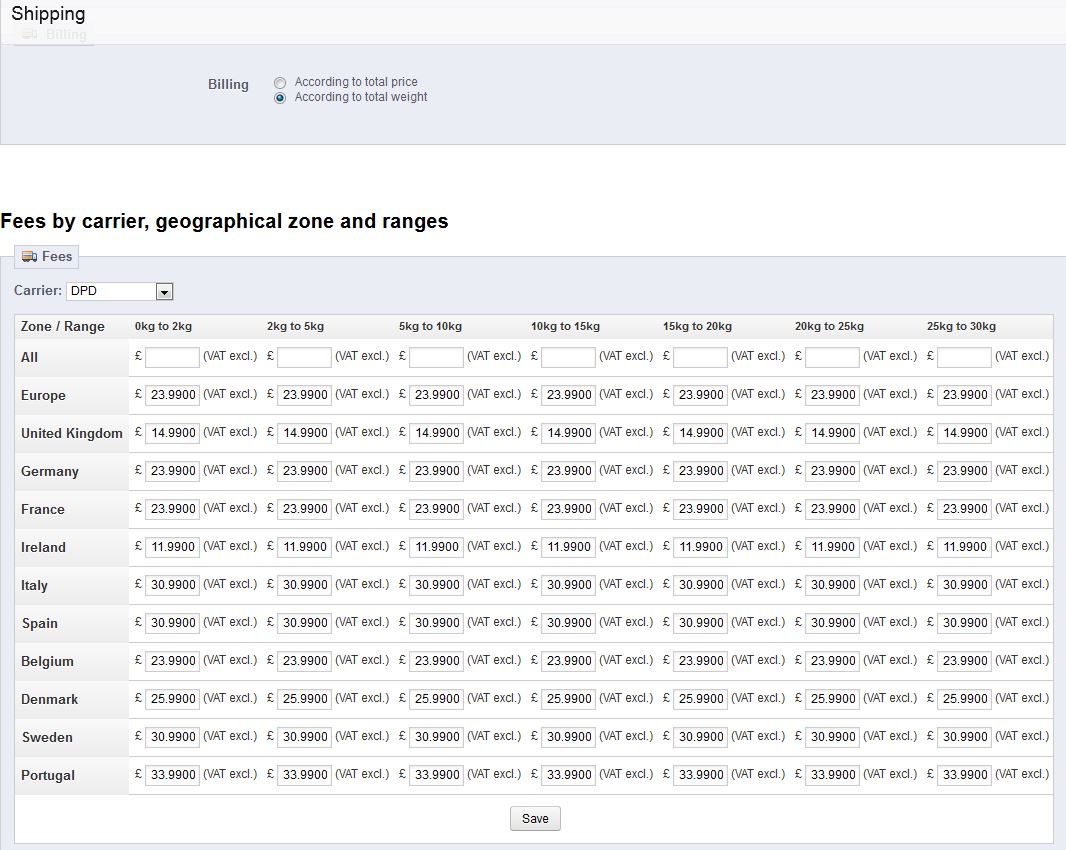Click Germany 2kg to 5kg fee field
Viewport: 1066px width, 850px height.
point(304,471)
